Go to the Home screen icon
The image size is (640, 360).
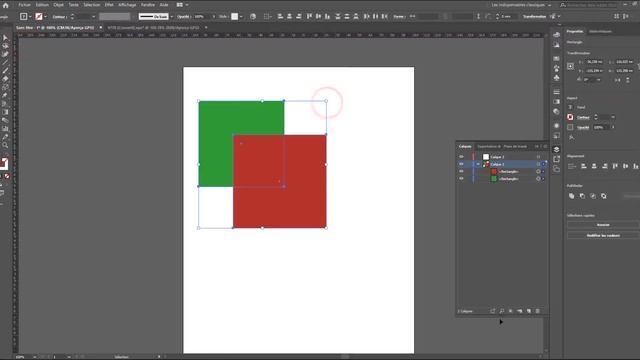(6, 5)
